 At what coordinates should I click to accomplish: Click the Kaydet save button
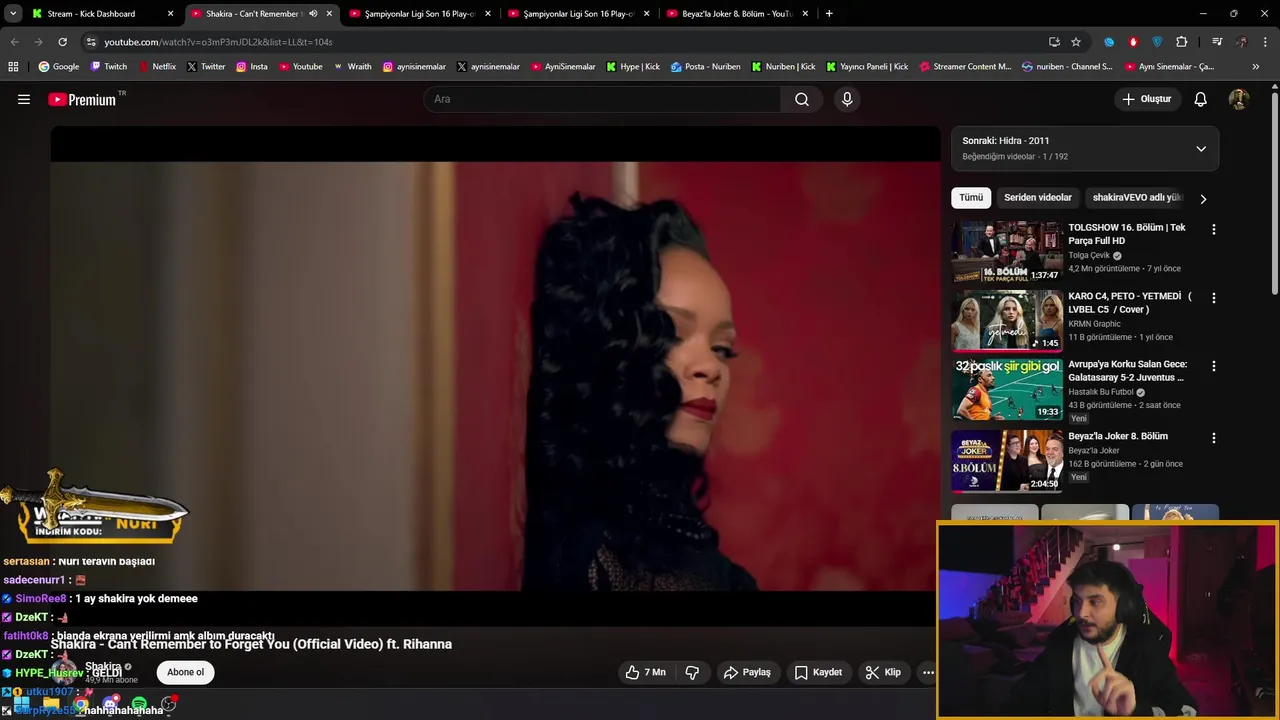click(x=818, y=672)
